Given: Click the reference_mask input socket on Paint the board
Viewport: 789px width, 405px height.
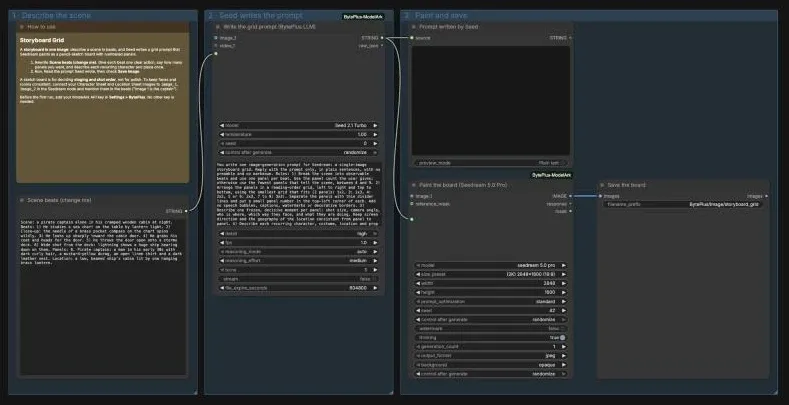Looking at the screenshot, I should click(x=412, y=204).
